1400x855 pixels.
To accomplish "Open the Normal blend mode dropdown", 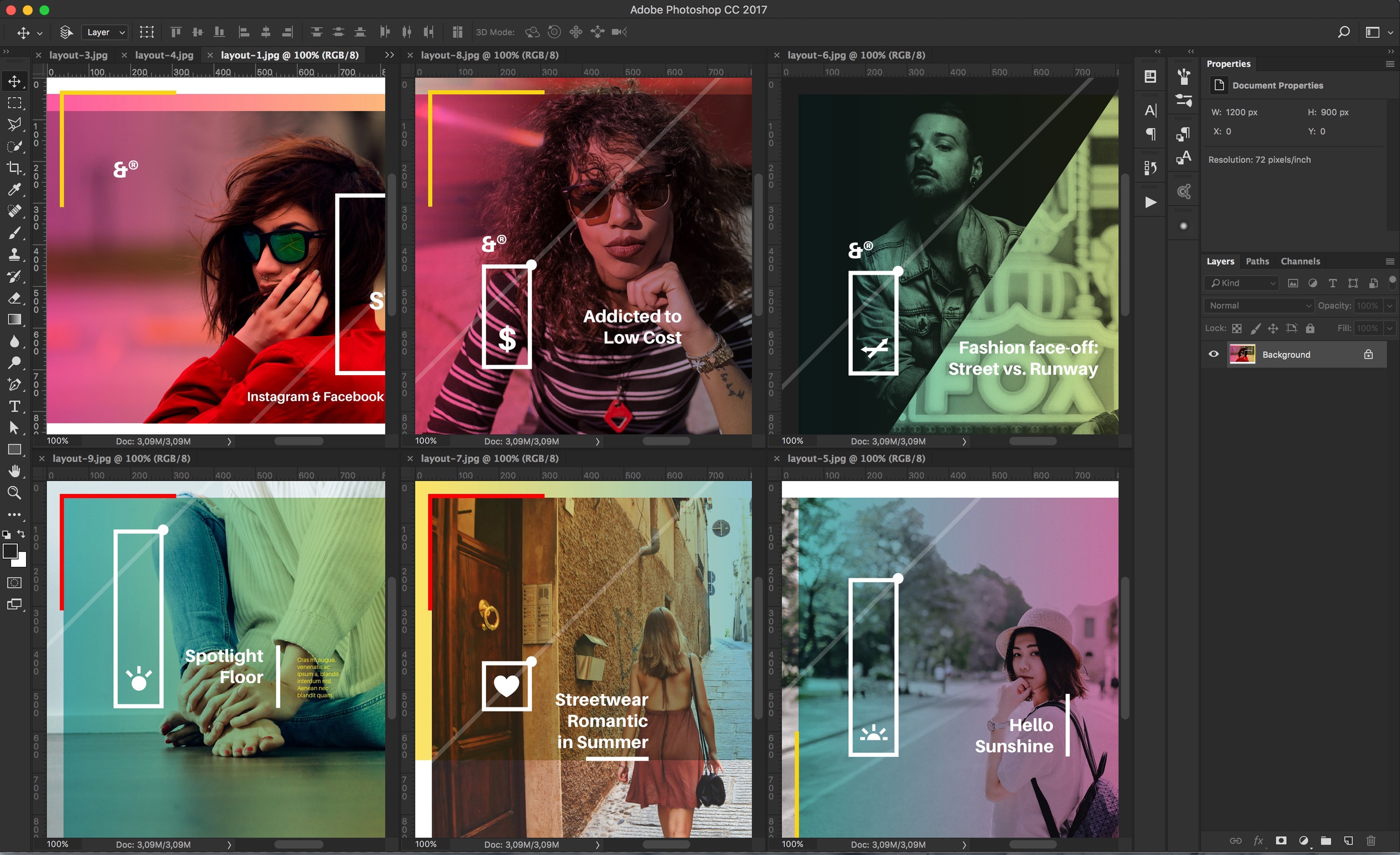I will point(1258,306).
